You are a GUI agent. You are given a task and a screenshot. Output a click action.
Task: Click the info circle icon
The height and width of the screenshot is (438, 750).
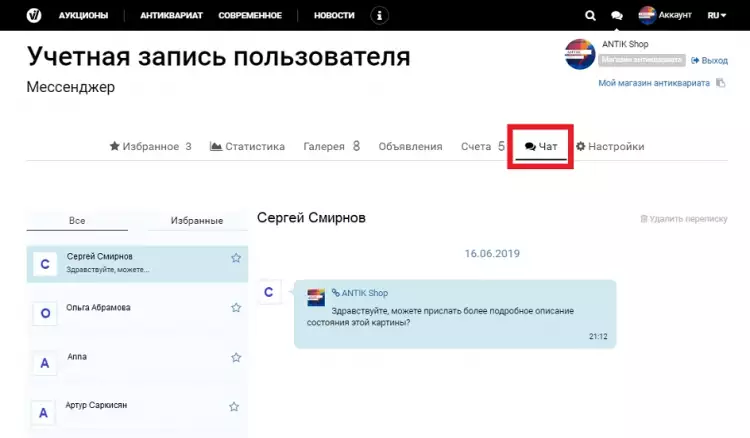coord(379,15)
